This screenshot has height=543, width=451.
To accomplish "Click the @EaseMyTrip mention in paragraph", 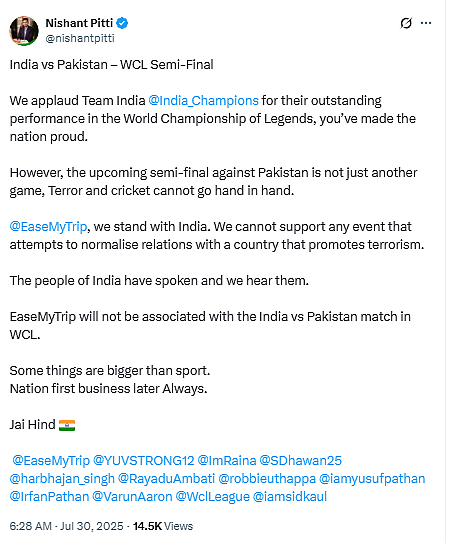I will coord(48,227).
